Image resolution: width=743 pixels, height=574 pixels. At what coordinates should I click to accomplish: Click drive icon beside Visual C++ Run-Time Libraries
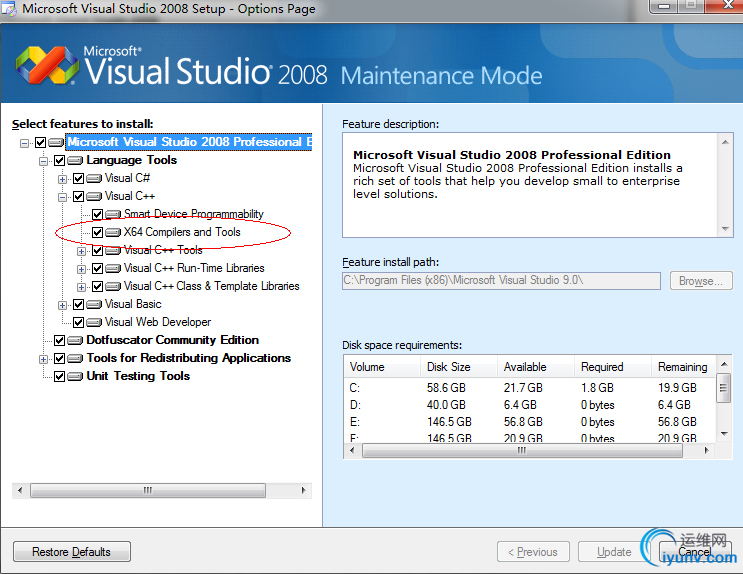point(113,268)
